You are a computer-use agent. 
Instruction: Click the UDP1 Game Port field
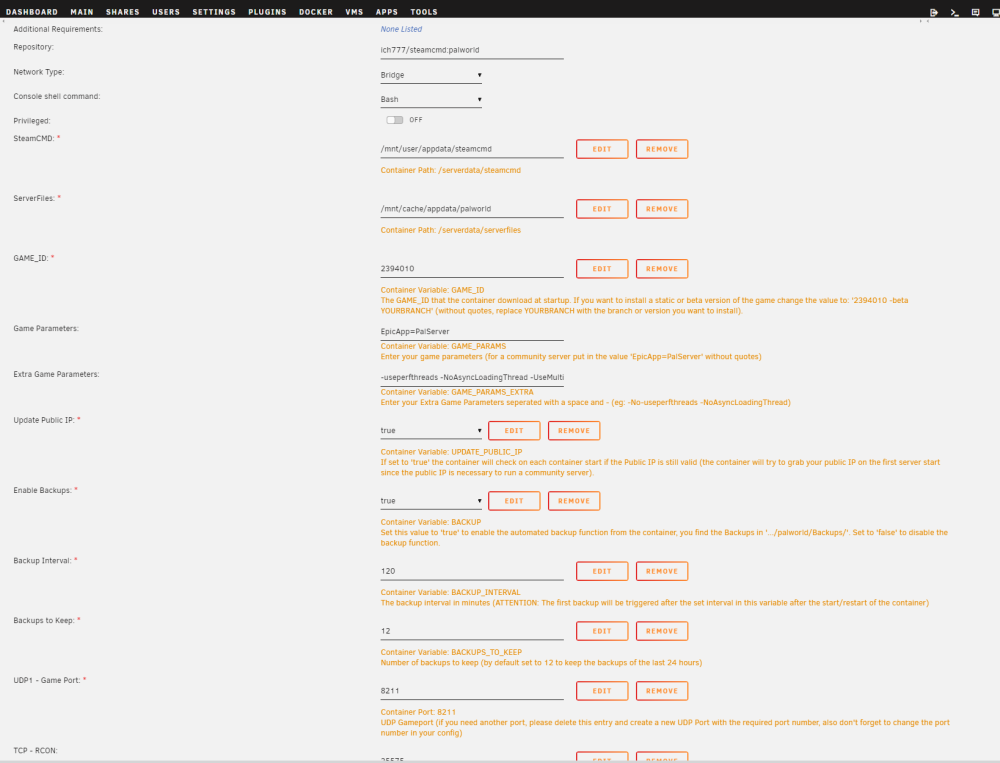(472, 692)
